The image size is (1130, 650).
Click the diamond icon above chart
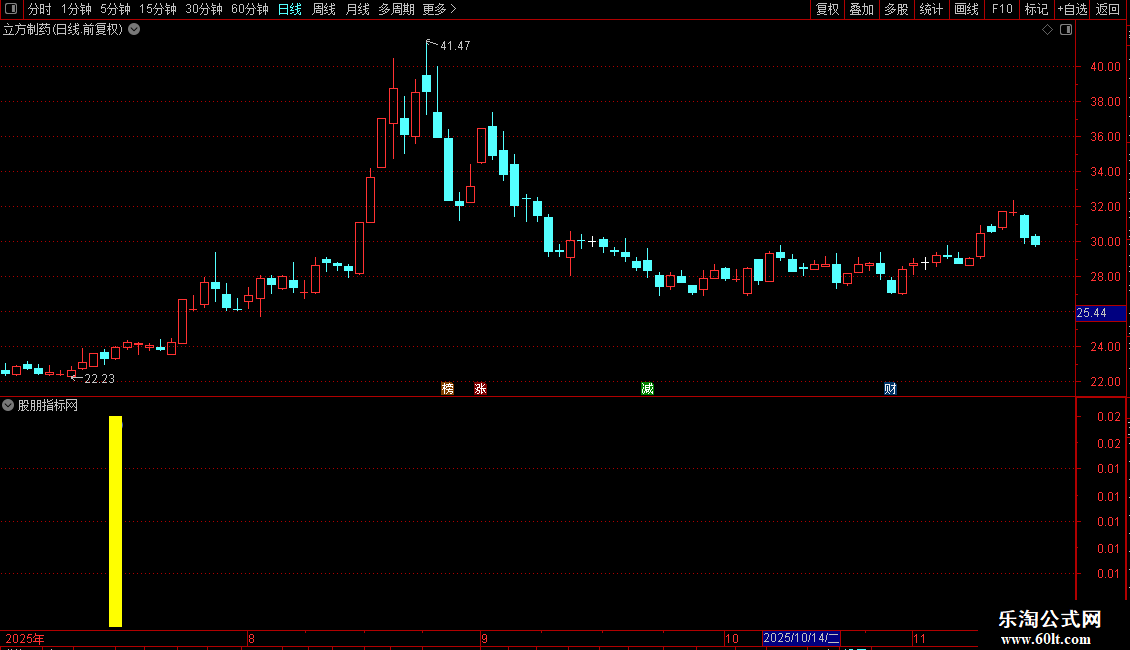[1048, 30]
